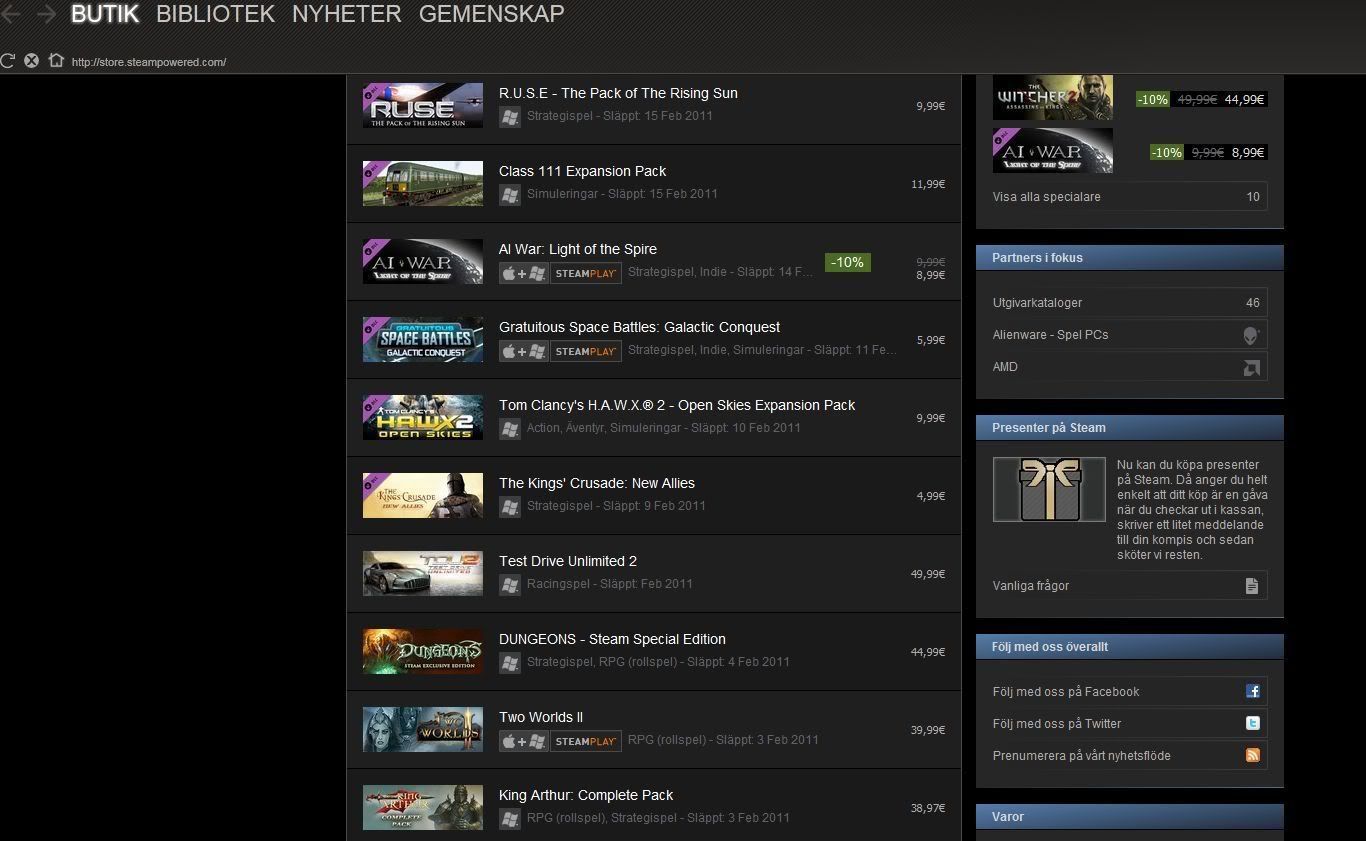Click the Facebook icon
The height and width of the screenshot is (841, 1366).
pyautogui.click(x=1253, y=691)
